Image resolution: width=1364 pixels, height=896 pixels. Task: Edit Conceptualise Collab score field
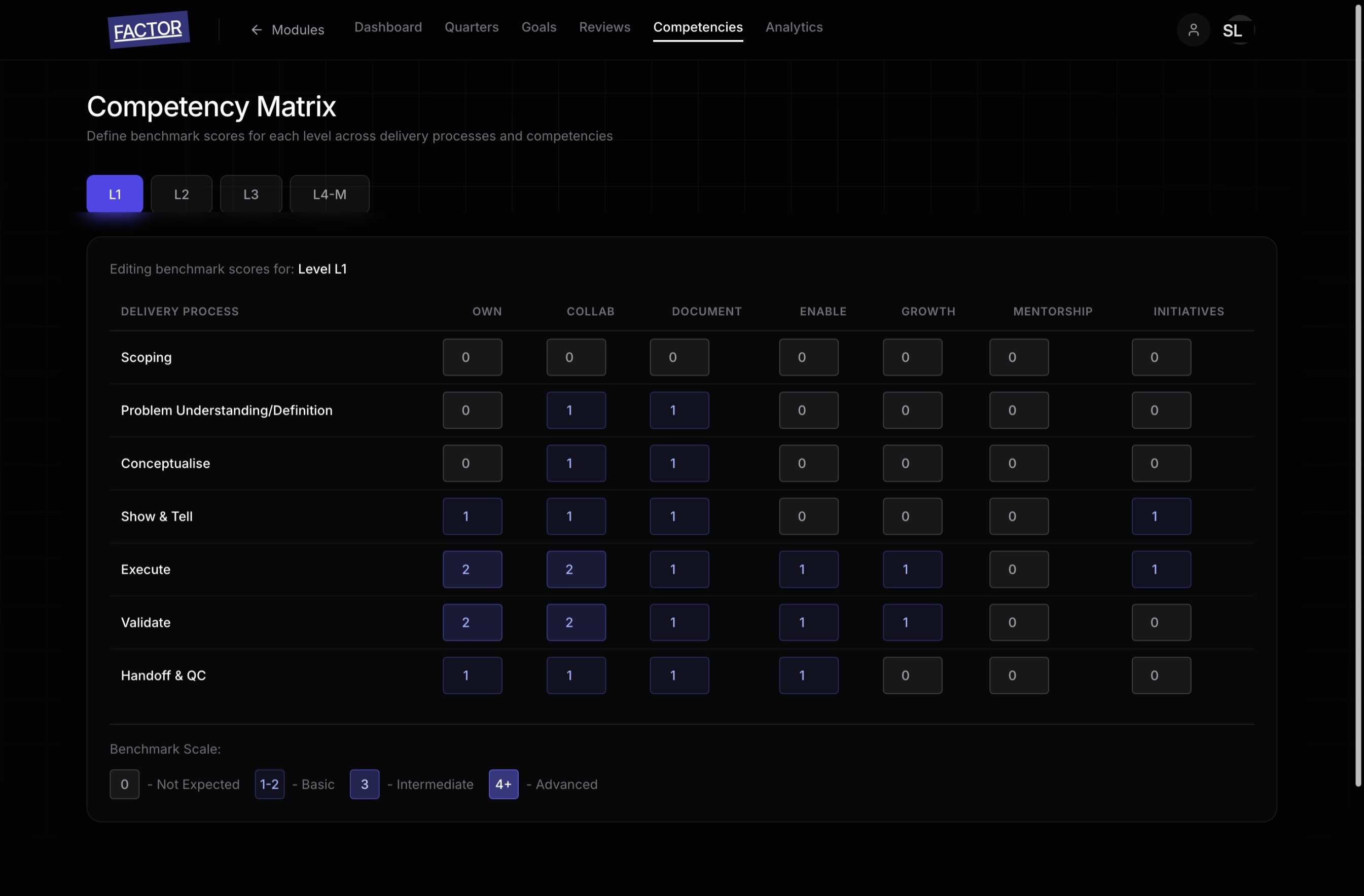(x=576, y=463)
